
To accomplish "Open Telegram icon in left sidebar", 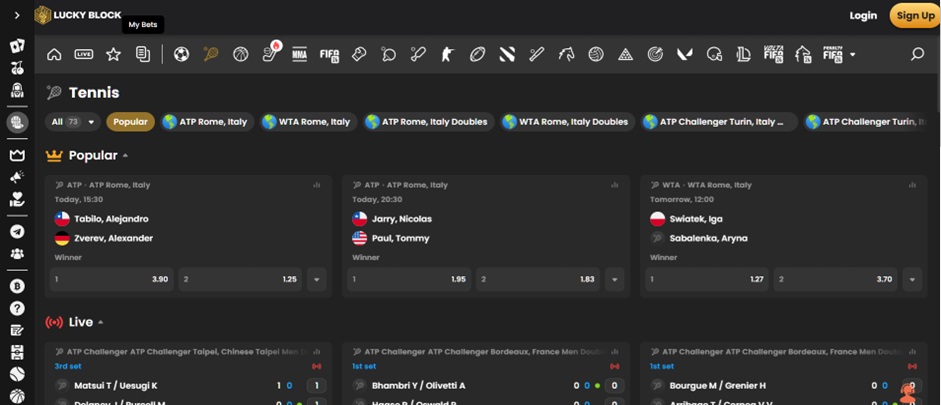I will tap(17, 231).
